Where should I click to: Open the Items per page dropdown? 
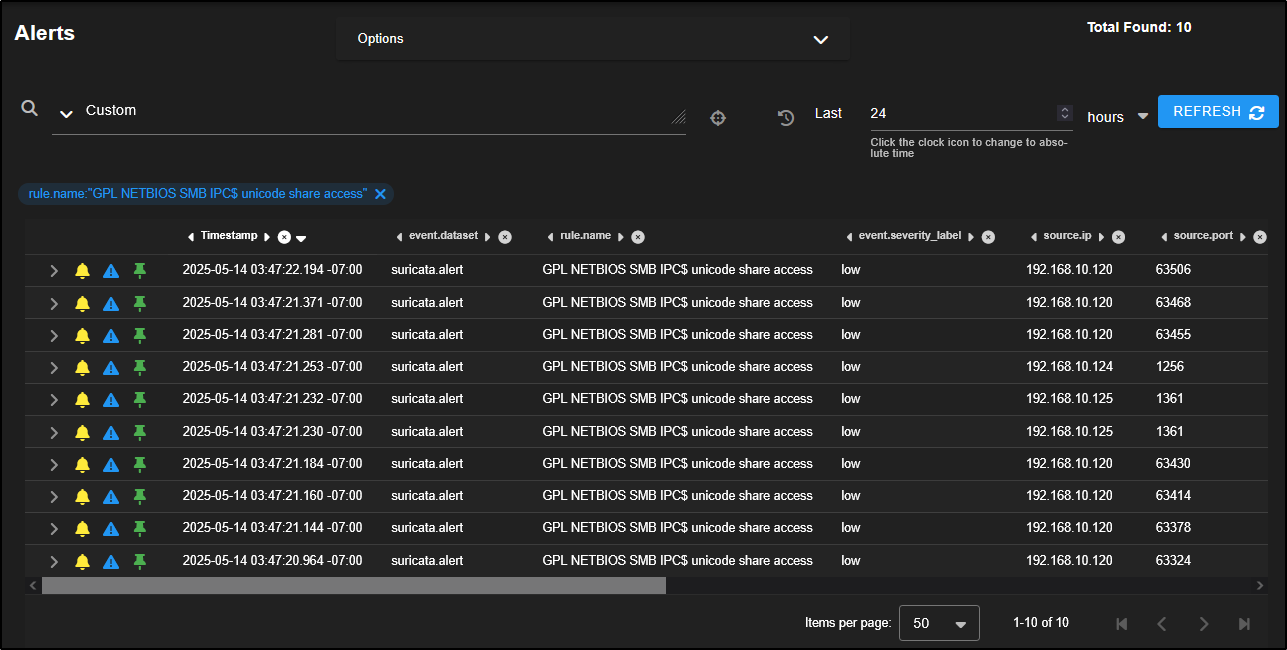939,623
